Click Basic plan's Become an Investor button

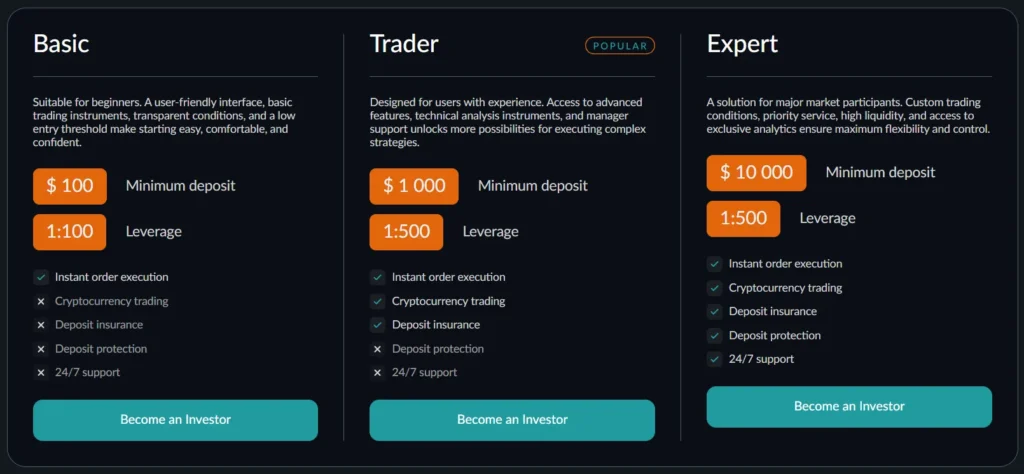[x=175, y=420]
